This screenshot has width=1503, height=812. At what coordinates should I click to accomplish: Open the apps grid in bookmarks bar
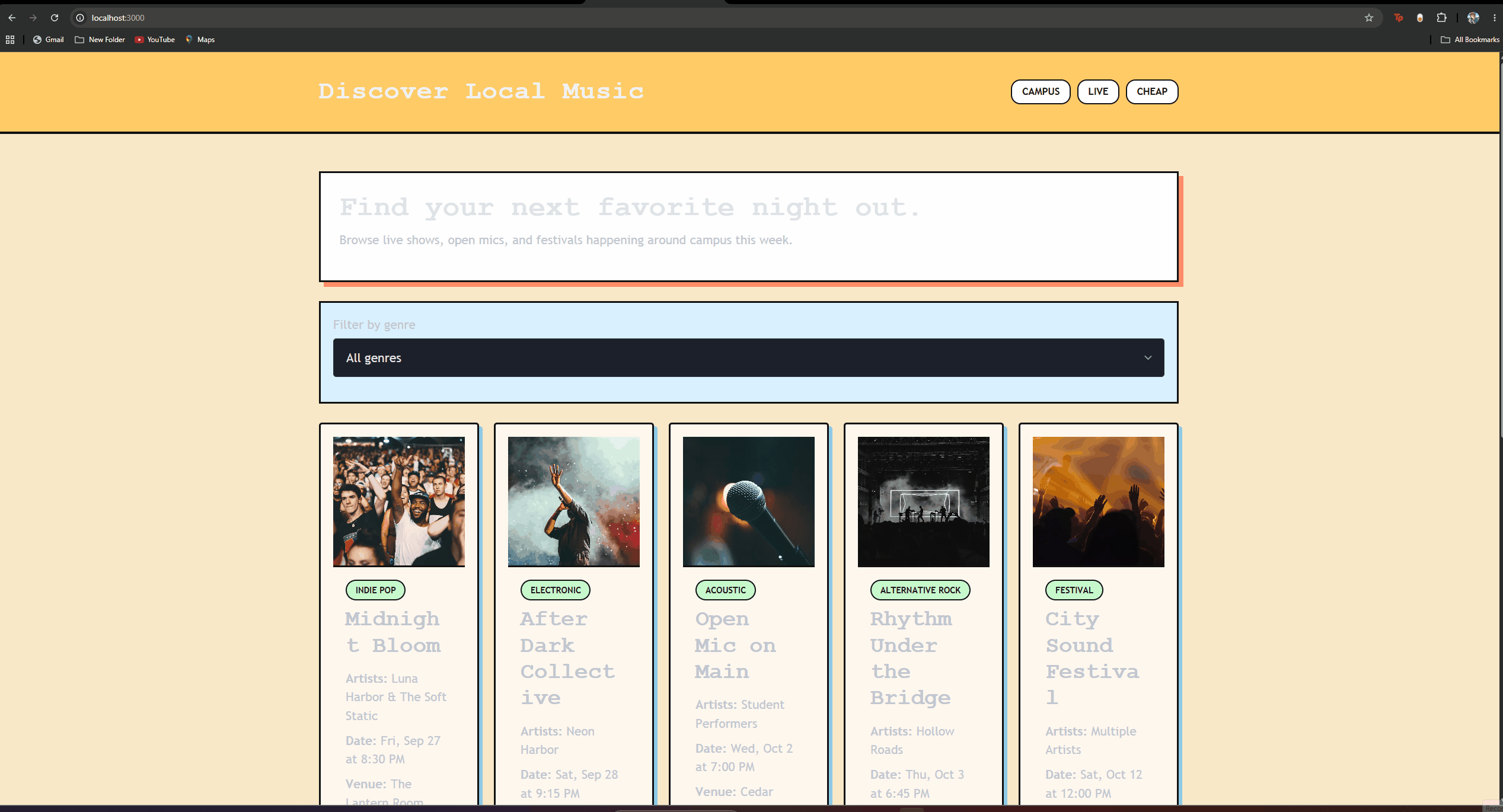[x=10, y=40]
